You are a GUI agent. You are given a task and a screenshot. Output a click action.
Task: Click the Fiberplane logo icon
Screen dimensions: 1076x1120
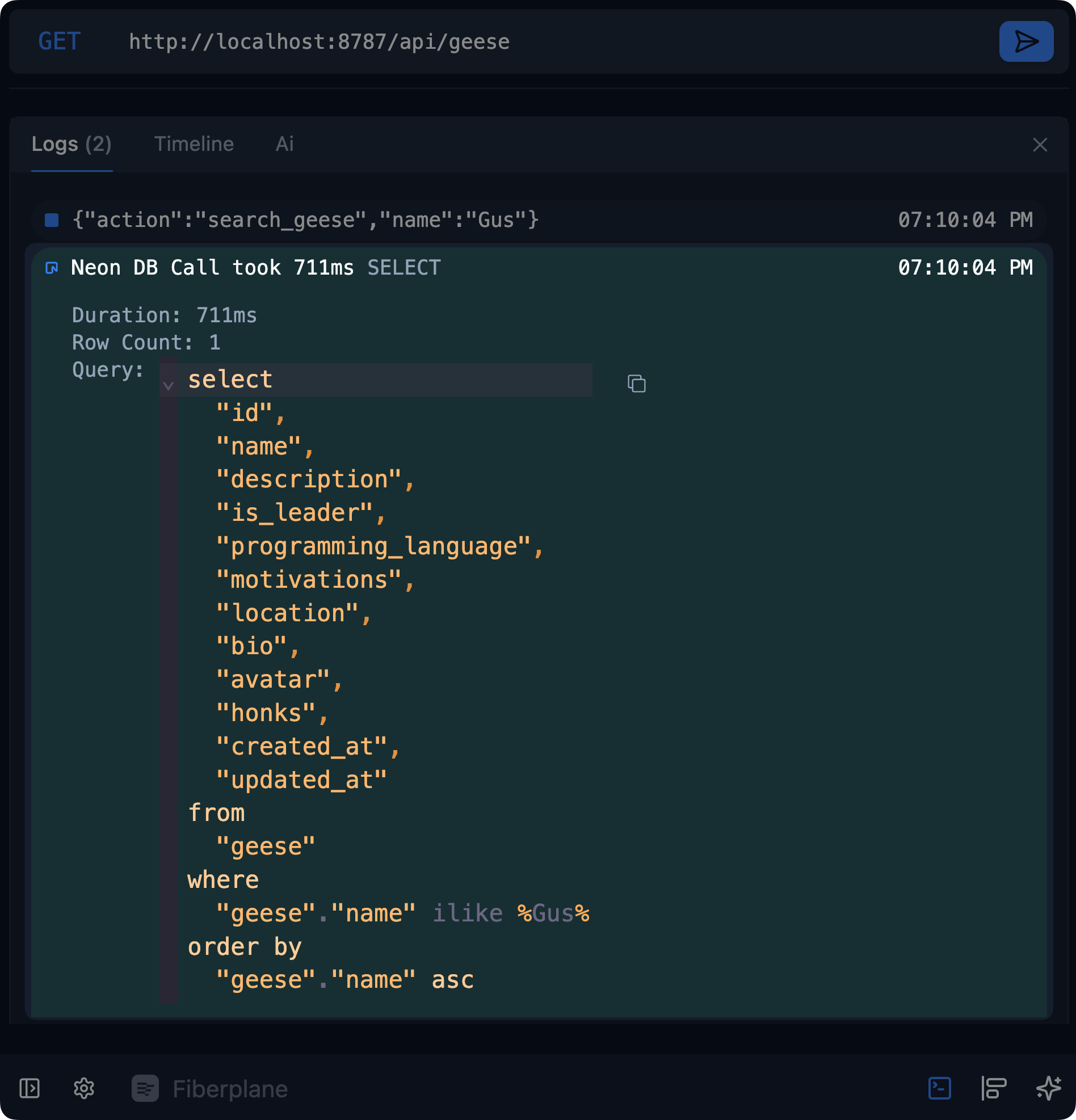click(x=145, y=1088)
